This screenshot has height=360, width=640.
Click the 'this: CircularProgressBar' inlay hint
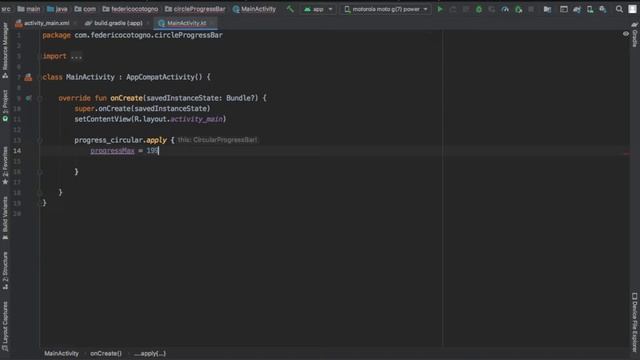[x=218, y=140]
